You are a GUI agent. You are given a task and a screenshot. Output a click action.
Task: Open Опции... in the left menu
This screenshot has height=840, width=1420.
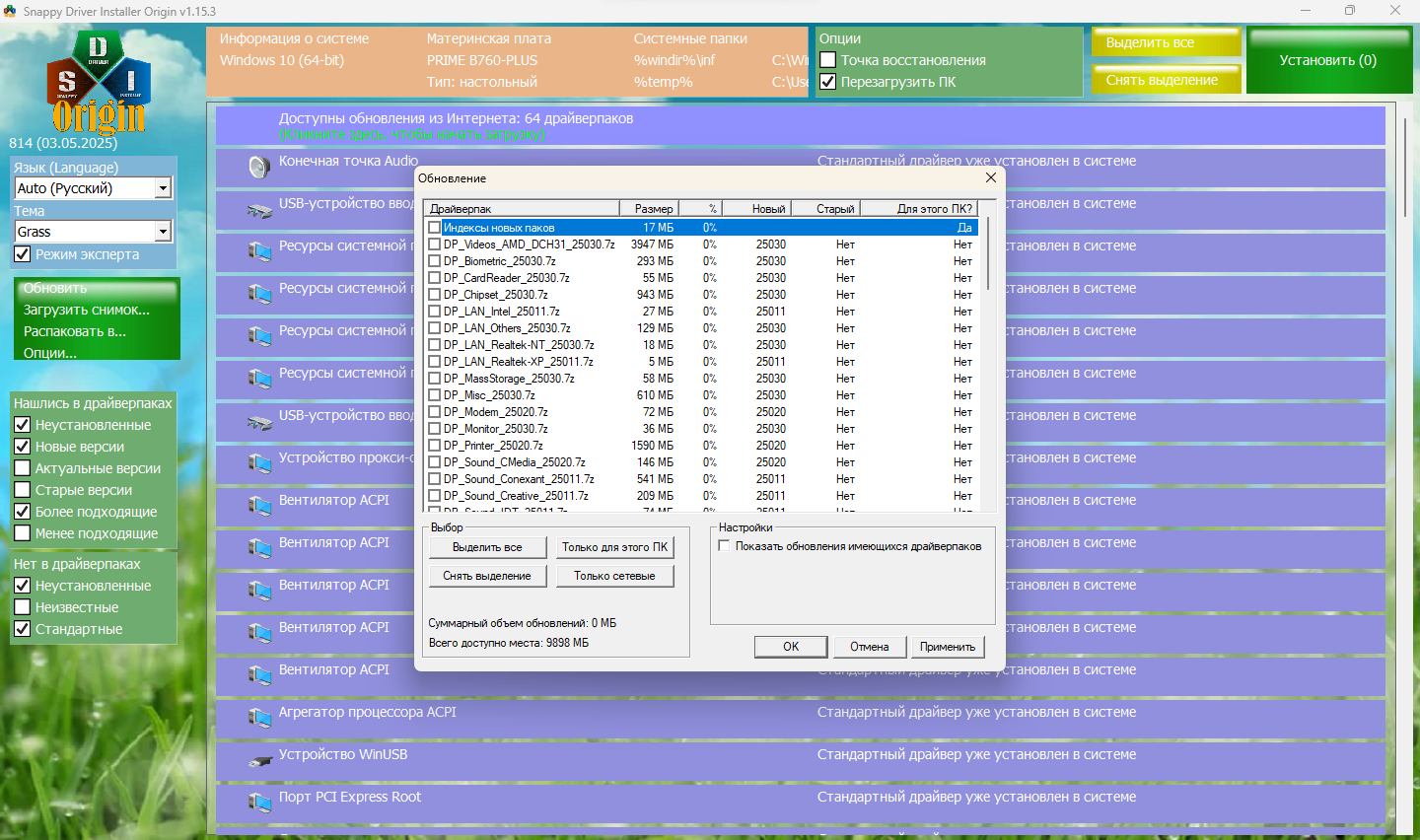50,353
